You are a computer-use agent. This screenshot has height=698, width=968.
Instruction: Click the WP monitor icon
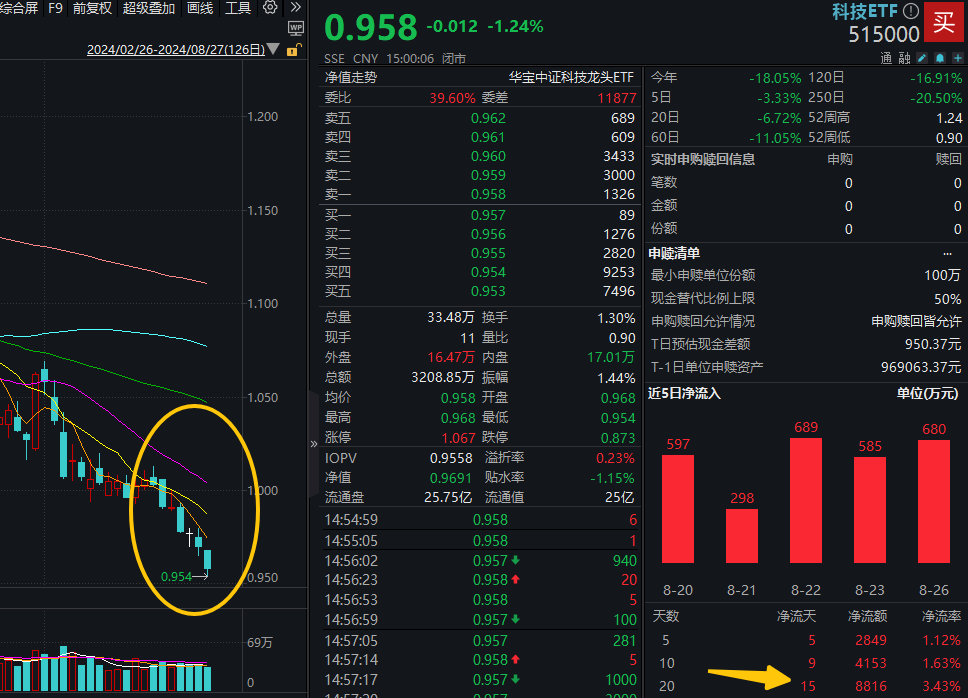pyautogui.click(x=295, y=28)
